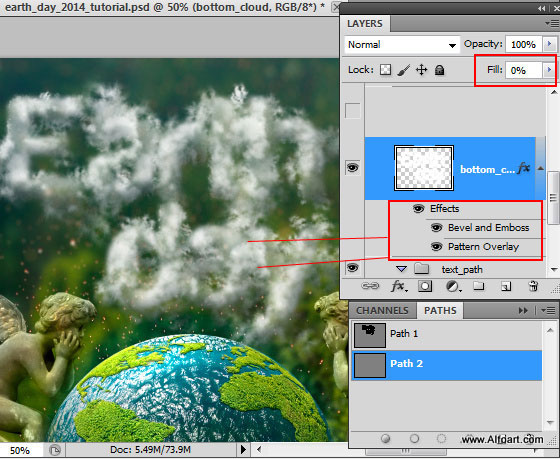Click the lock transparent pixels icon

click(x=385, y=70)
